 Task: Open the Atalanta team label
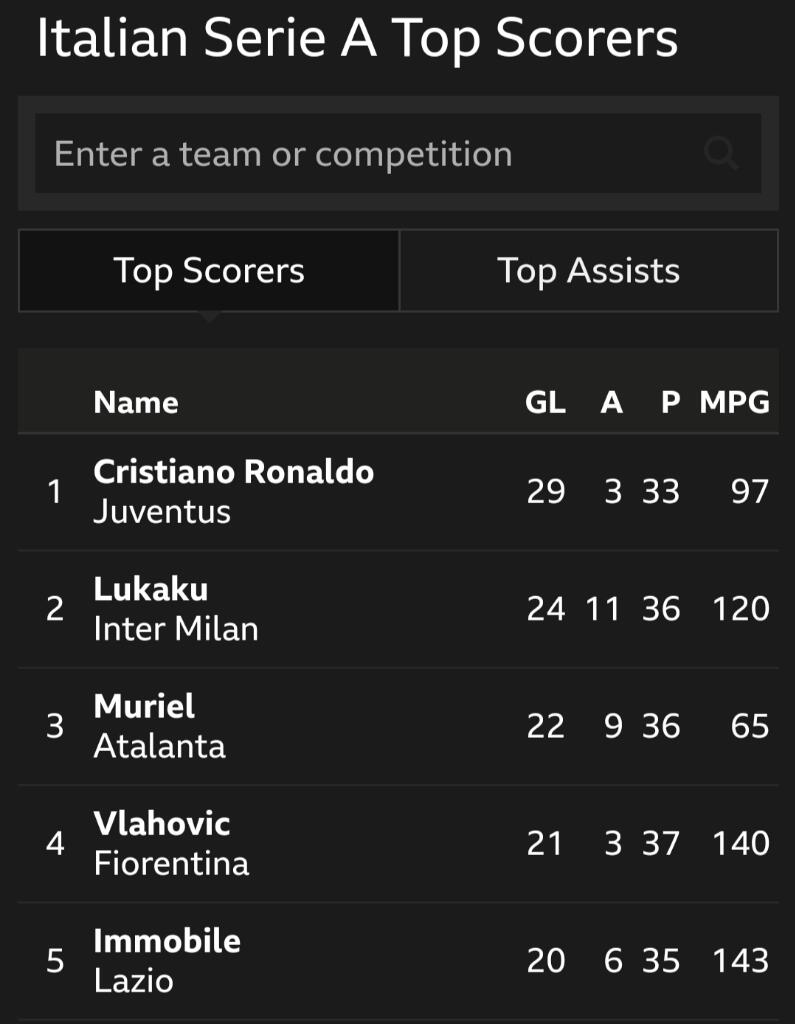[160, 746]
